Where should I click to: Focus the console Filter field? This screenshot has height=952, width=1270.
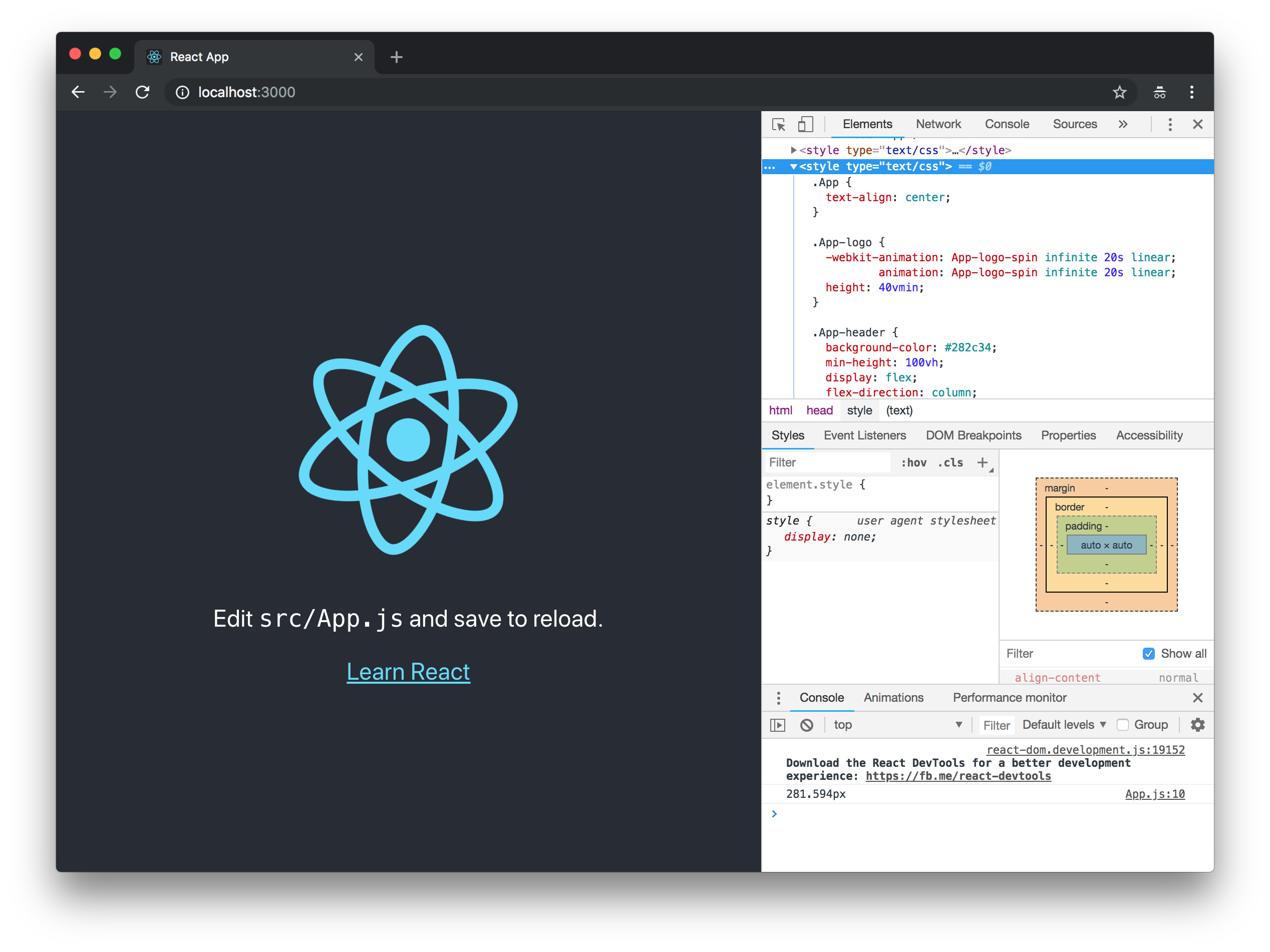pos(996,725)
